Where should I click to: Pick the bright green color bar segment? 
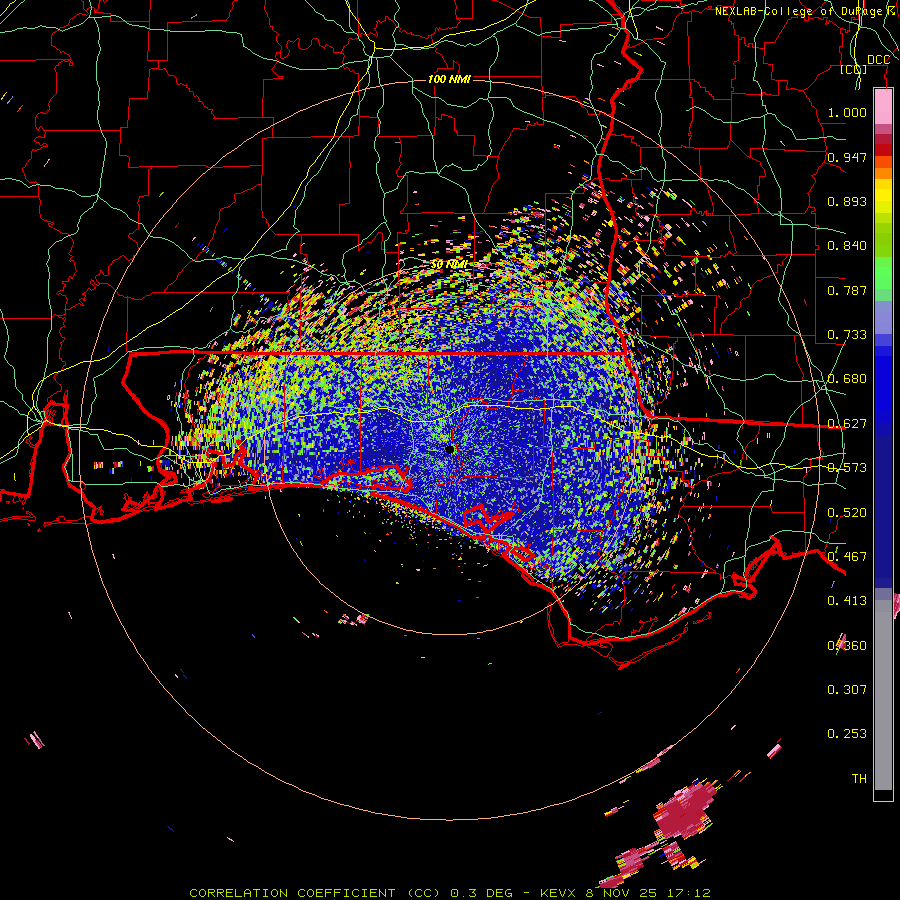point(883,273)
